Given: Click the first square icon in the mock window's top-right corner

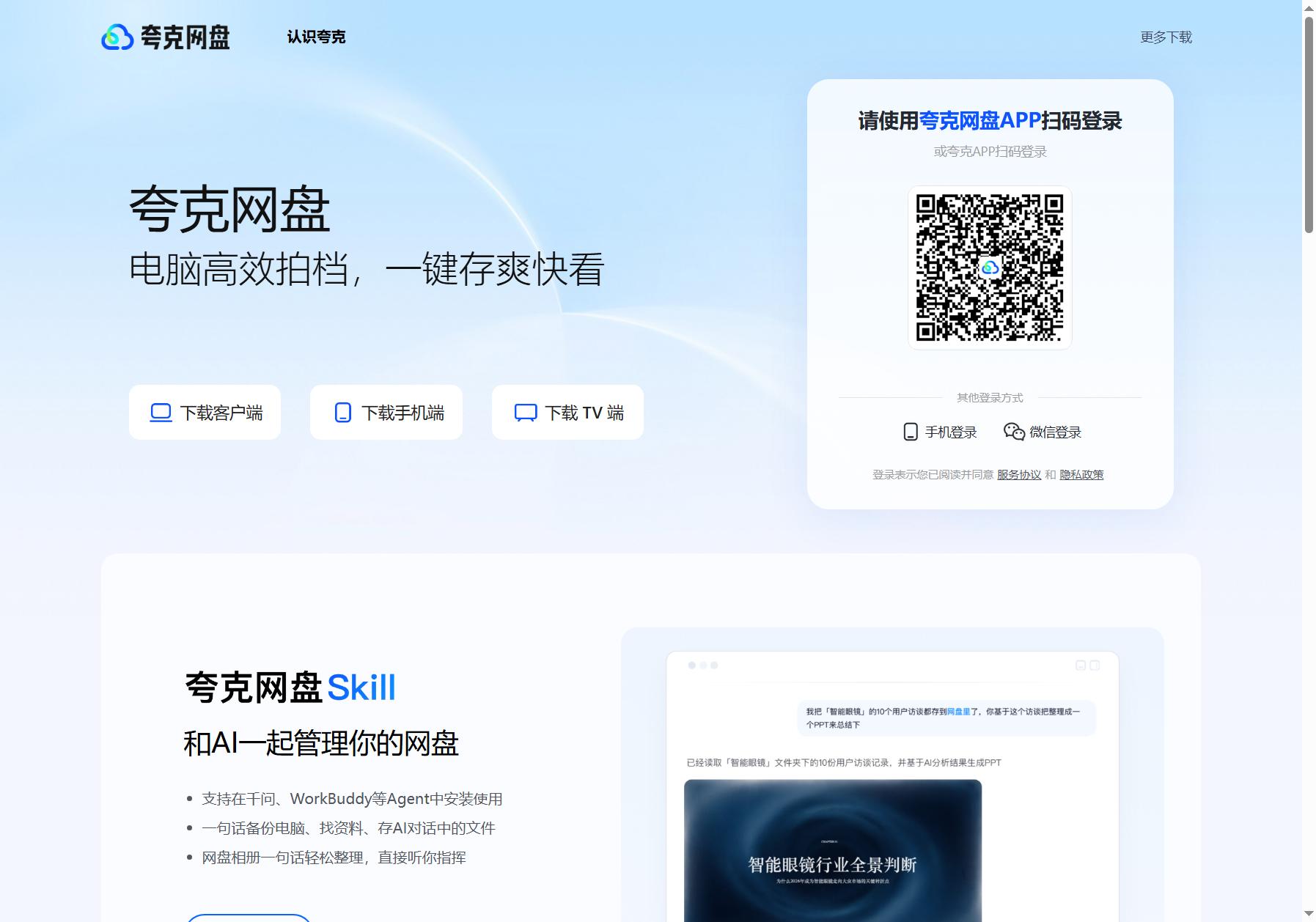Looking at the screenshot, I should tap(1080, 665).
